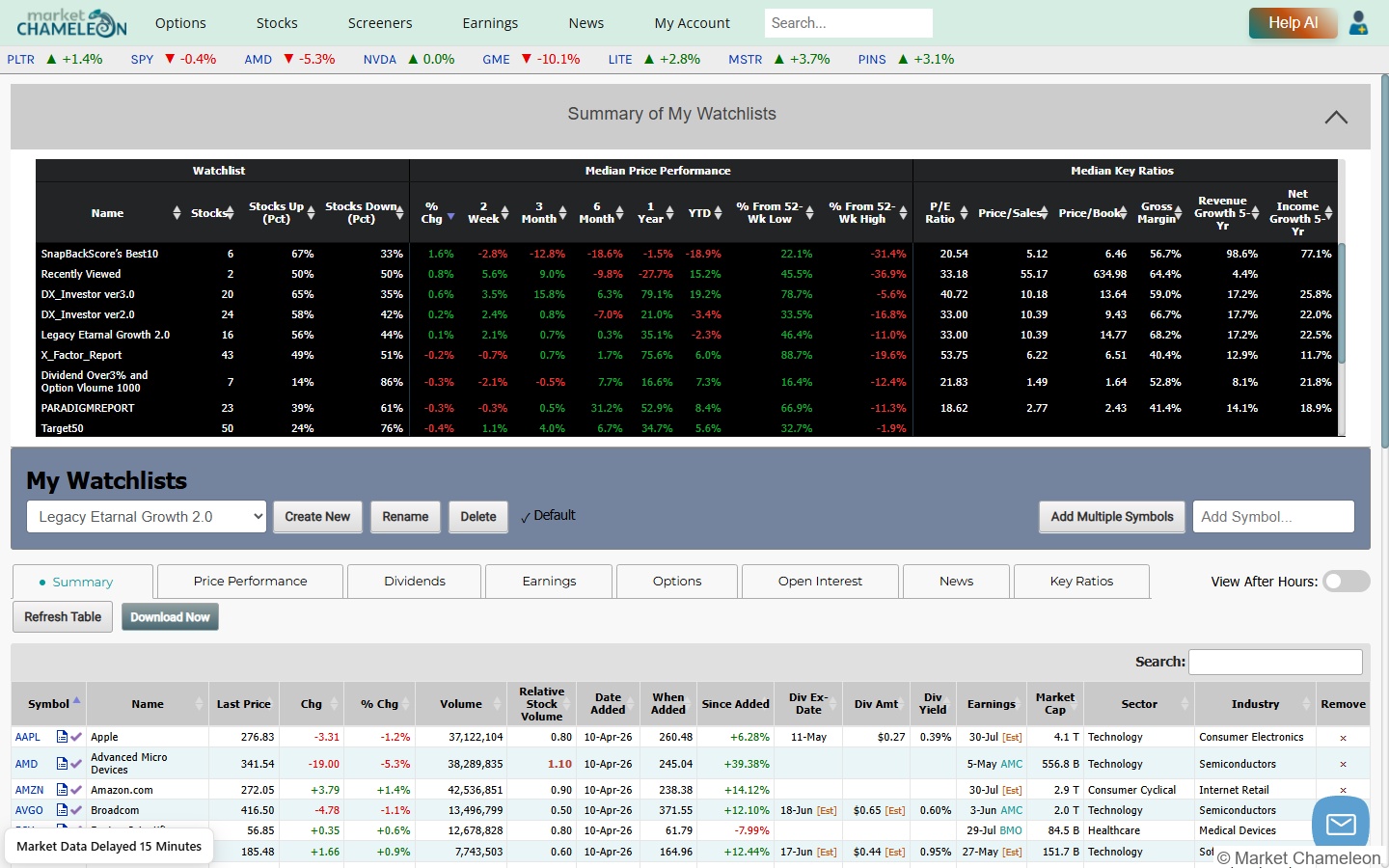The width and height of the screenshot is (1389, 868).
Task: Sort watchlist table by Last Price
Action: click(x=244, y=704)
